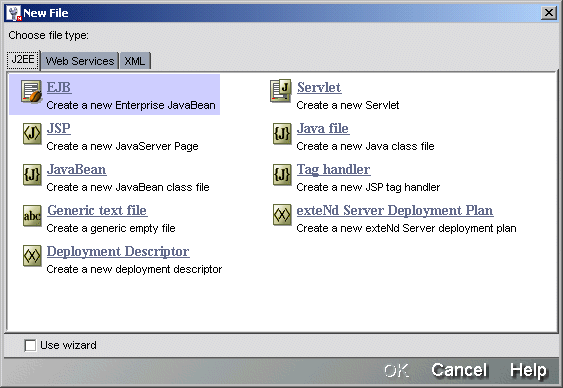
Task: Click the New File title bar icon
Action: point(14,13)
